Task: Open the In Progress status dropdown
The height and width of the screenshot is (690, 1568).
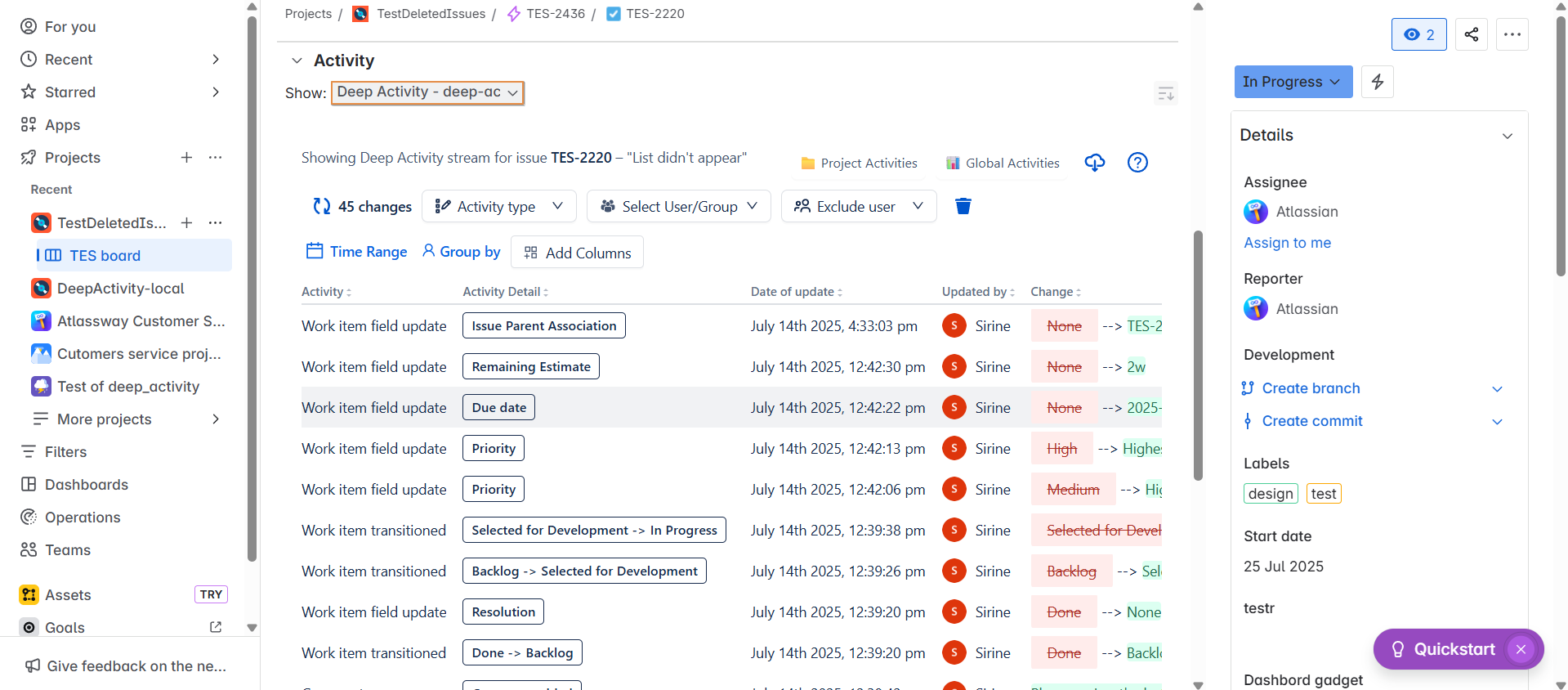Action: pyautogui.click(x=1292, y=82)
